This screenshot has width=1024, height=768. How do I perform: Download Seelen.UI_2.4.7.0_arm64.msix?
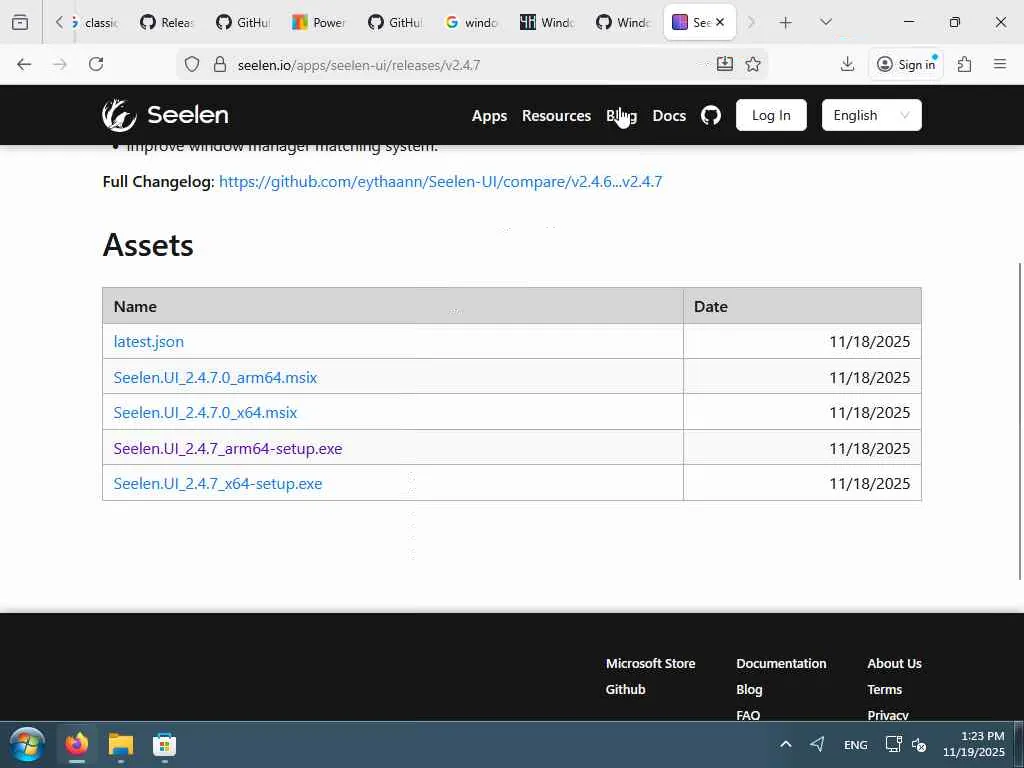[x=215, y=377]
